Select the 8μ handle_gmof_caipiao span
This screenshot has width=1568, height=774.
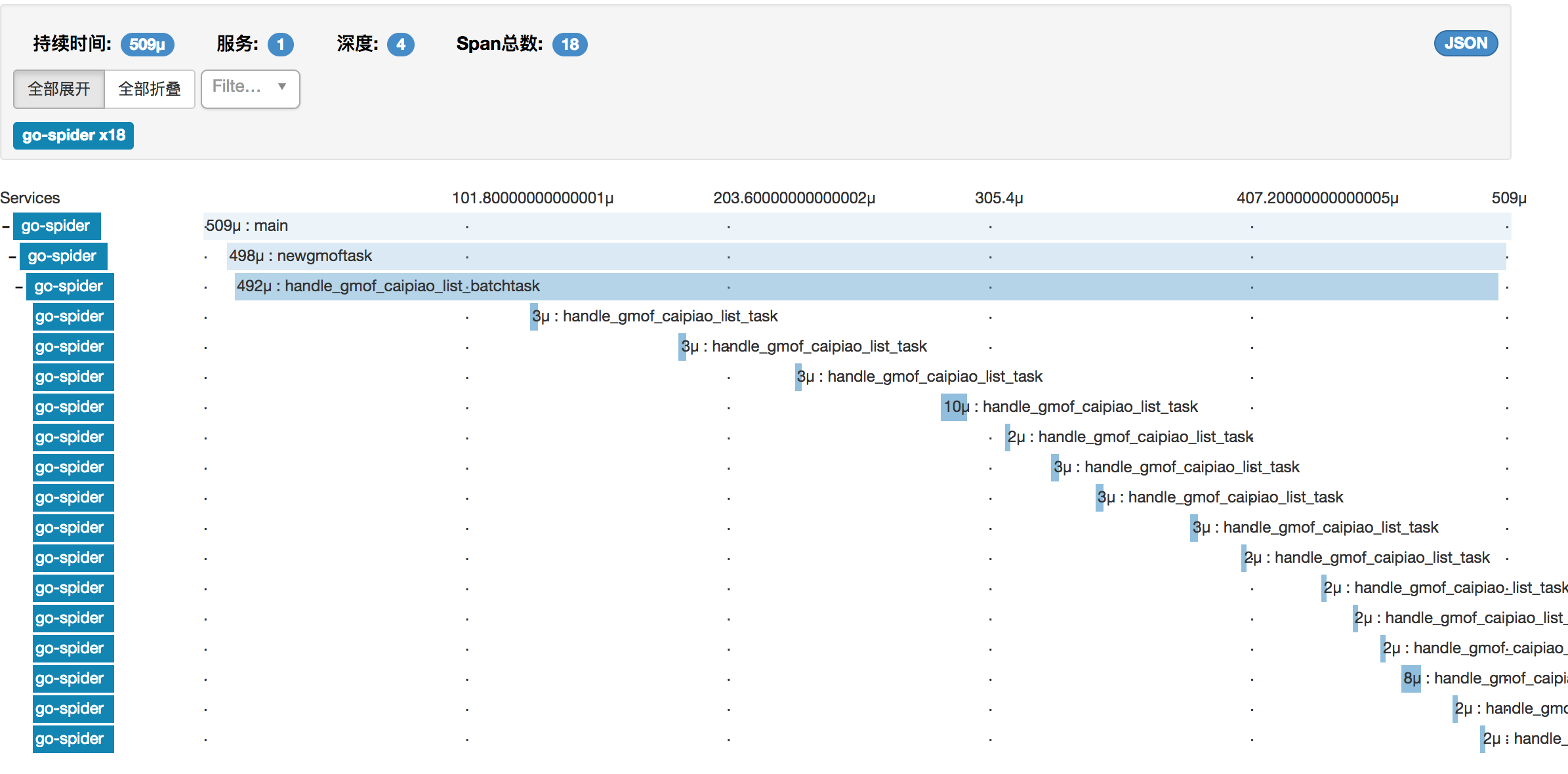coord(1411,678)
